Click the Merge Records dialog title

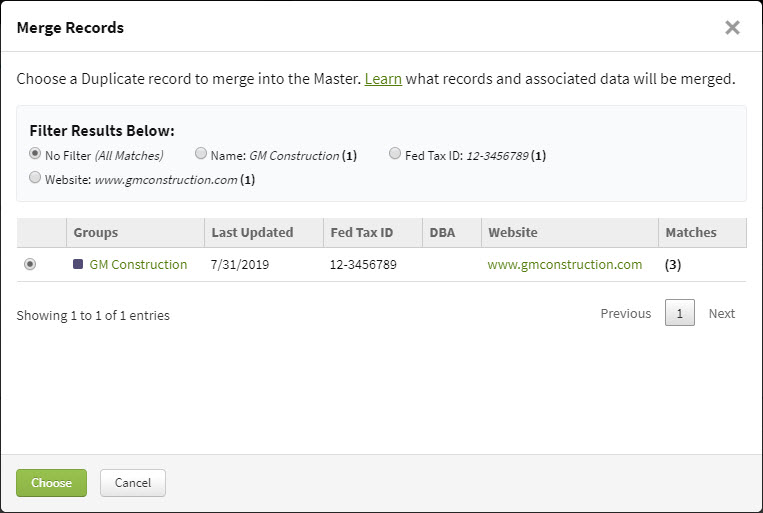coord(70,28)
